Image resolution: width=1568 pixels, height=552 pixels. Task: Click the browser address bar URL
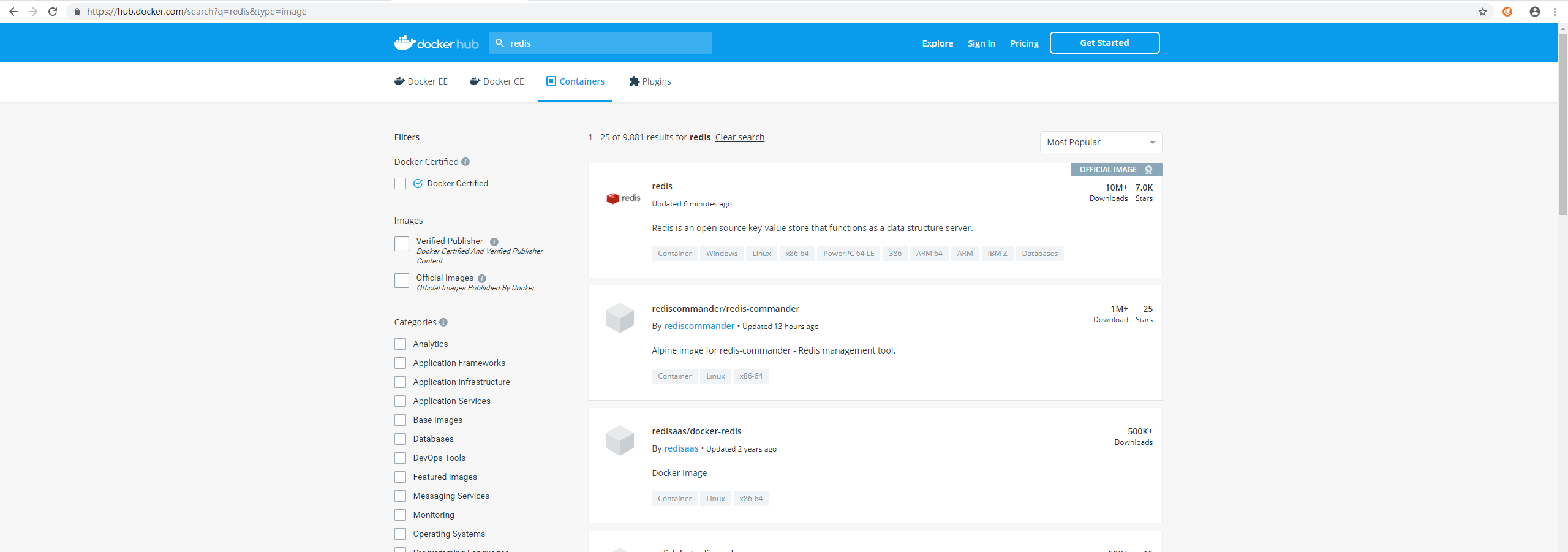[x=197, y=12]
